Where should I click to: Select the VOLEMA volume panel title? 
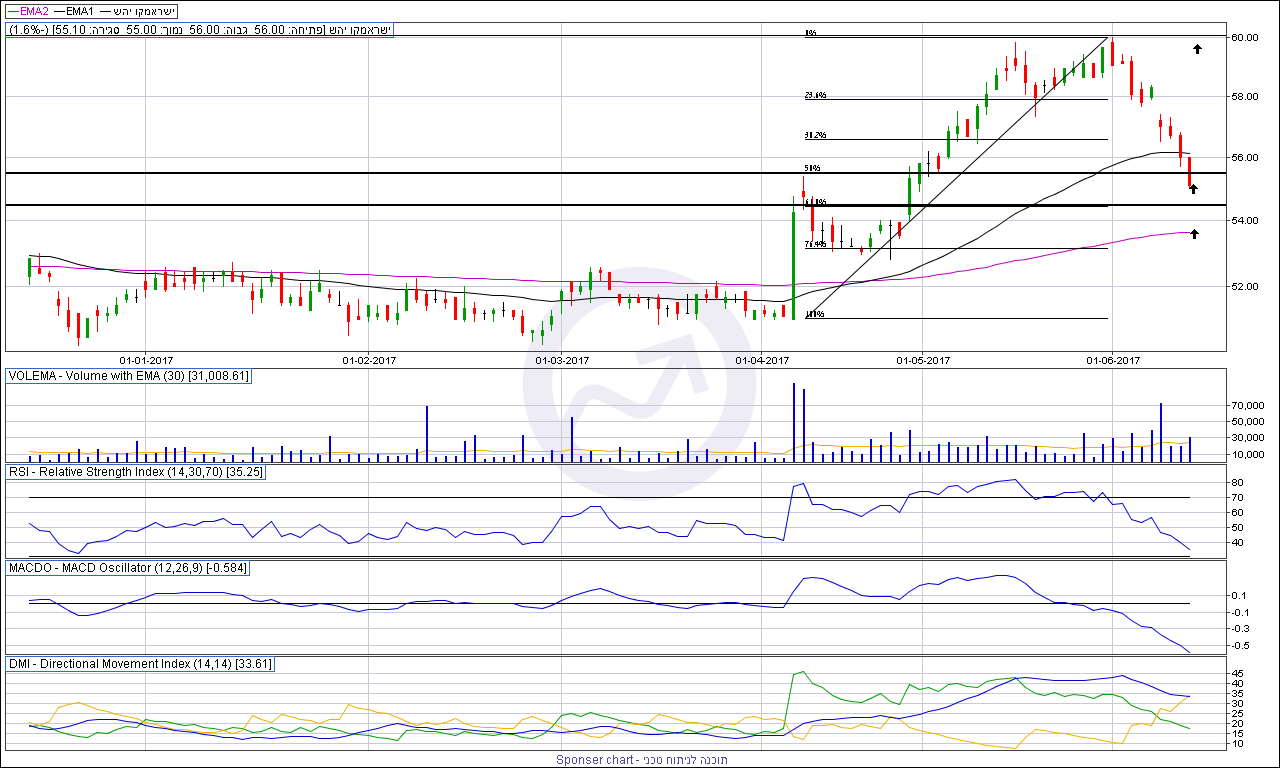(x=129, y=376)
